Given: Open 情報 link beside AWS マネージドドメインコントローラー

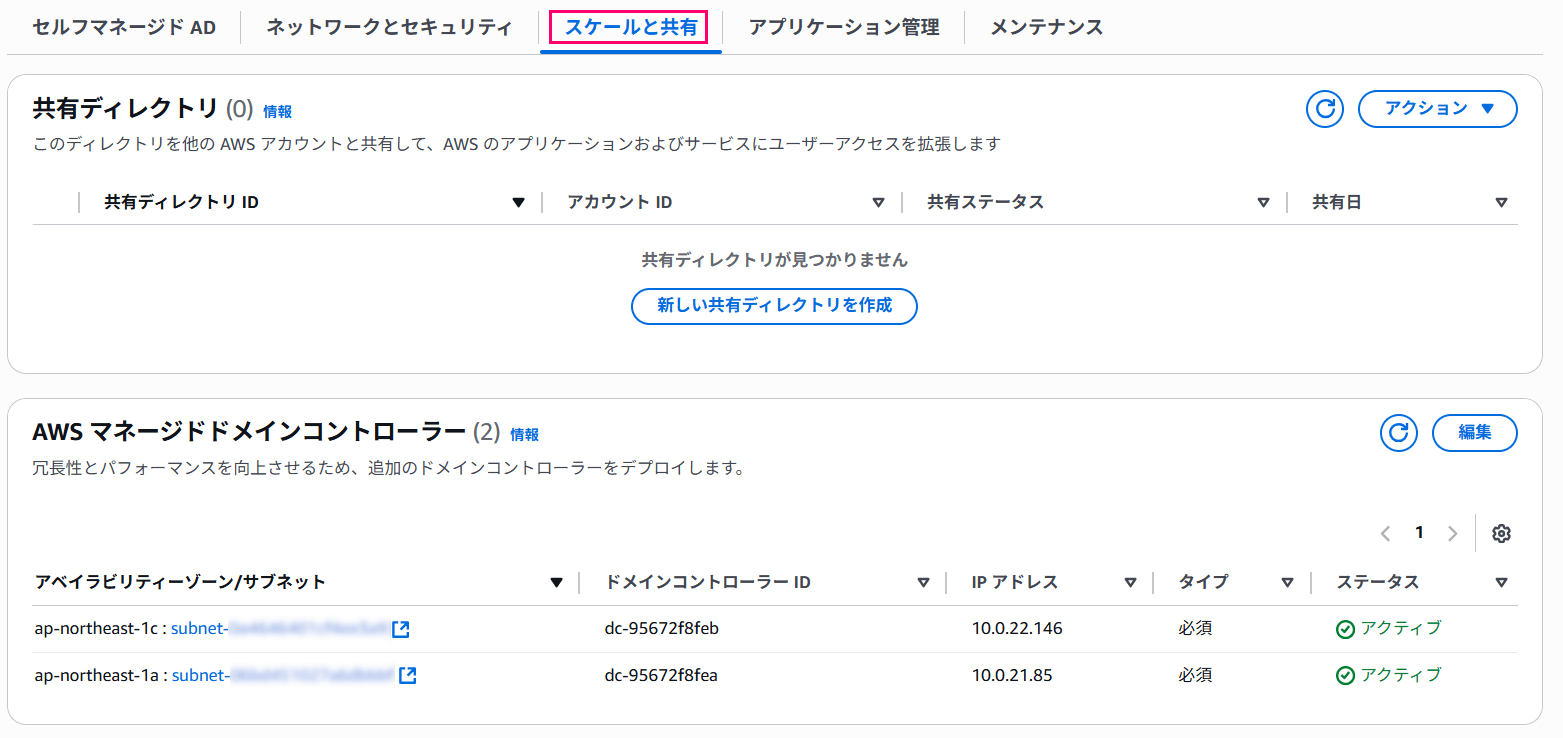Looking at the screenshot, I should click(x=524, y=435).
